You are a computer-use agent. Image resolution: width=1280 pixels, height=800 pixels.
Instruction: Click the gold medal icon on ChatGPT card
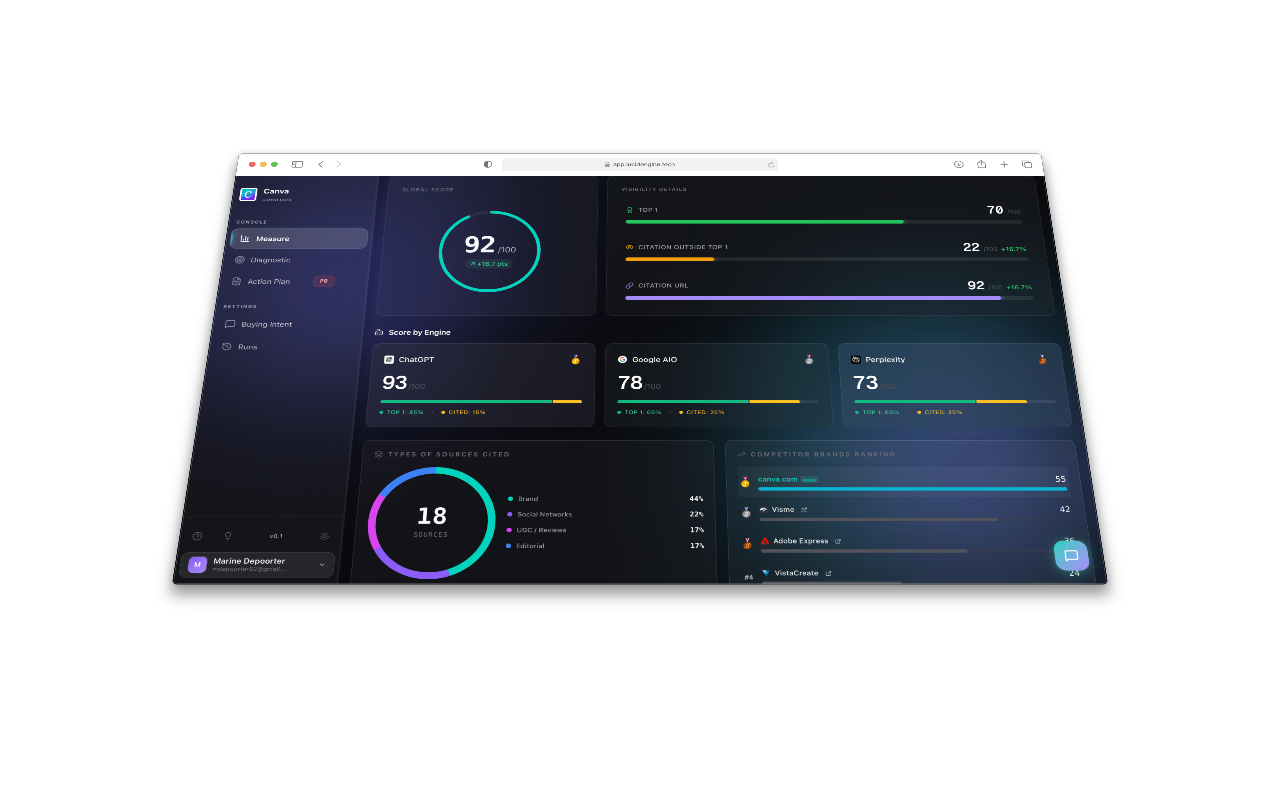(x=575, y=358)
